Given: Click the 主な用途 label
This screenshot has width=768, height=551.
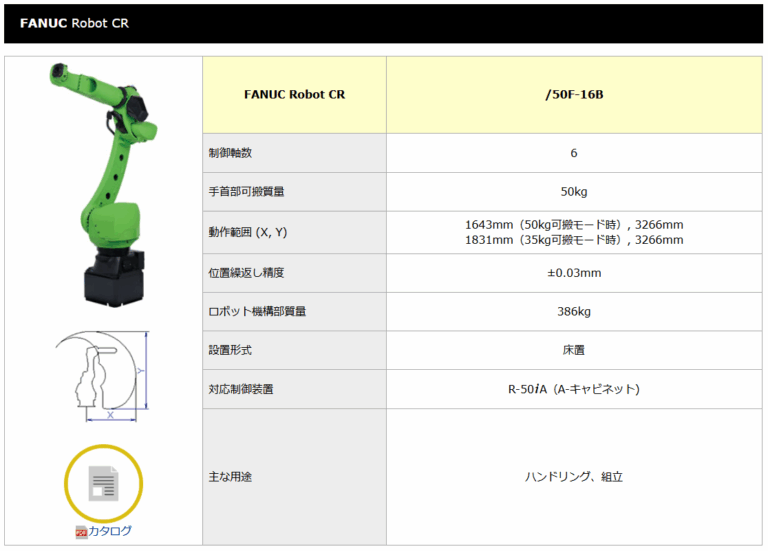Looking at the screenshot, I should tap(230, 477).
